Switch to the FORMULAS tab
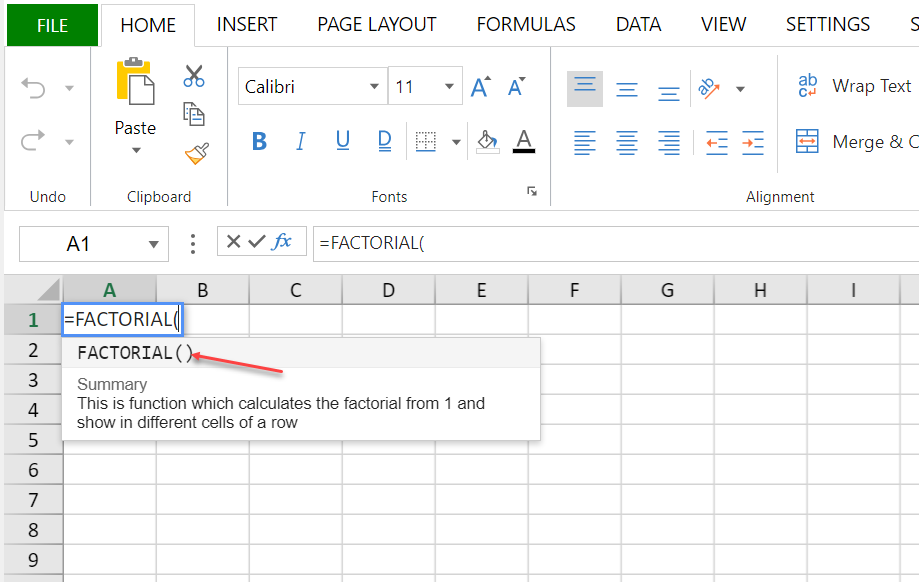 tap(526, 25)
